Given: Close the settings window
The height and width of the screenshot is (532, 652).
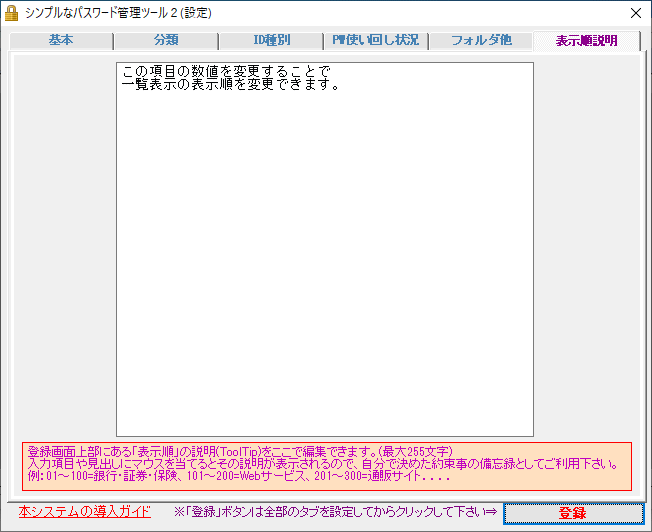Looking at the screenshot, I should point(635,13).
